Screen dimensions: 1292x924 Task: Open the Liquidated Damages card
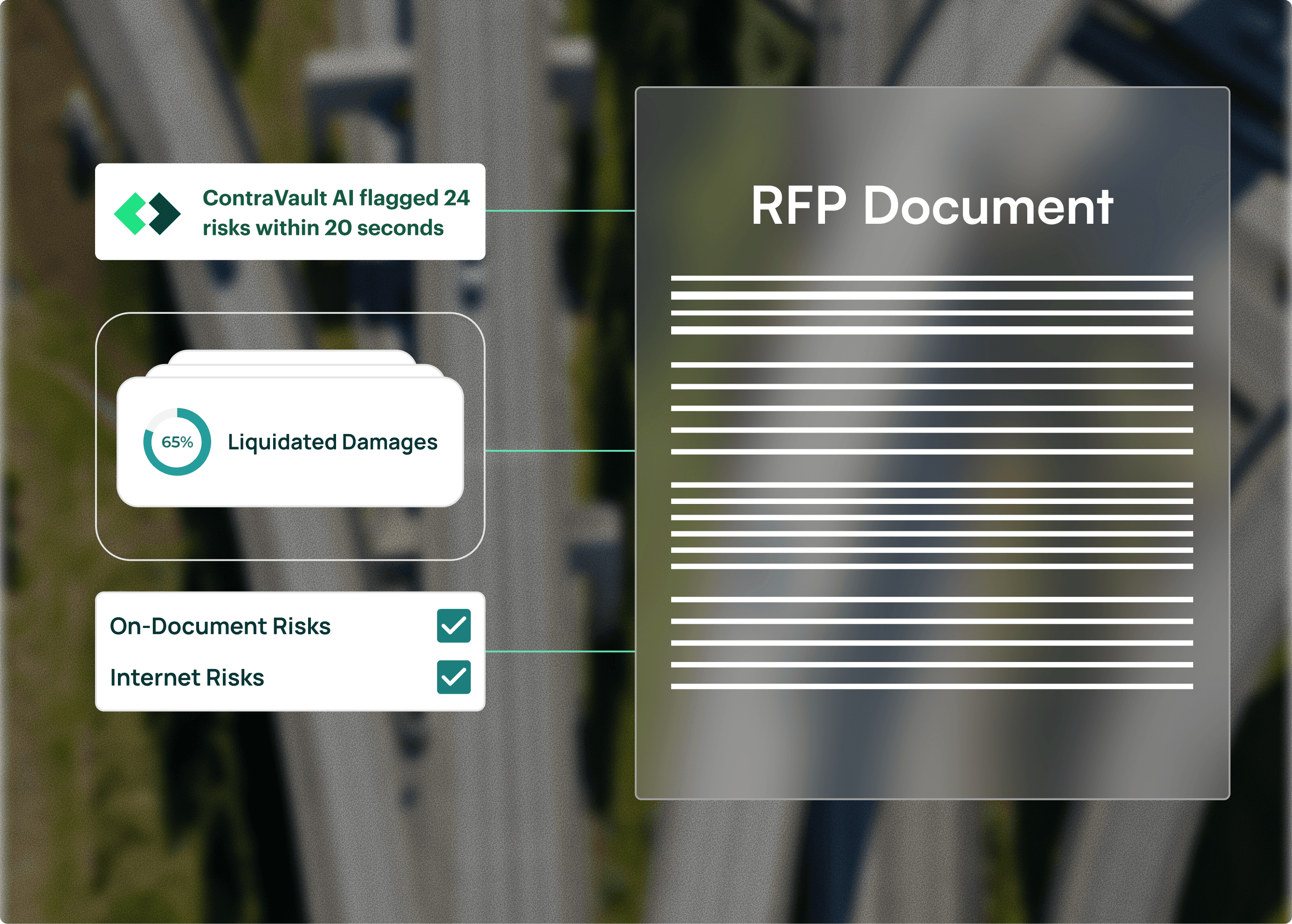click(x=290, y=441)
